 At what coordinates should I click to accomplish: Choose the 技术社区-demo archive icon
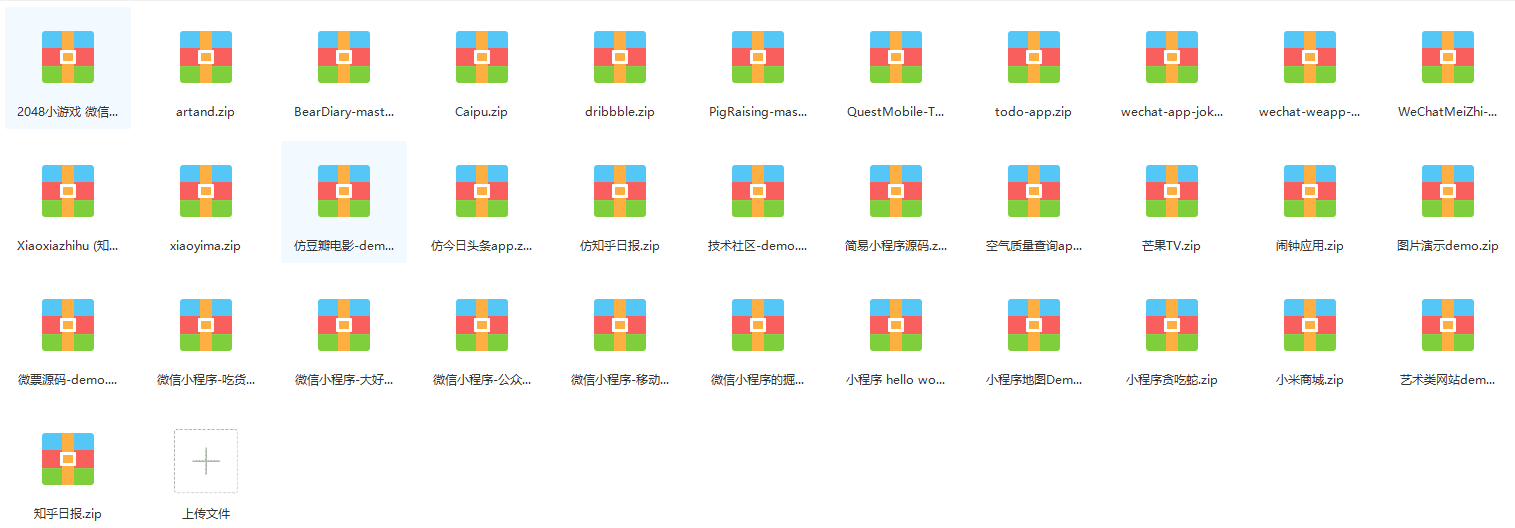click(758, 190)
